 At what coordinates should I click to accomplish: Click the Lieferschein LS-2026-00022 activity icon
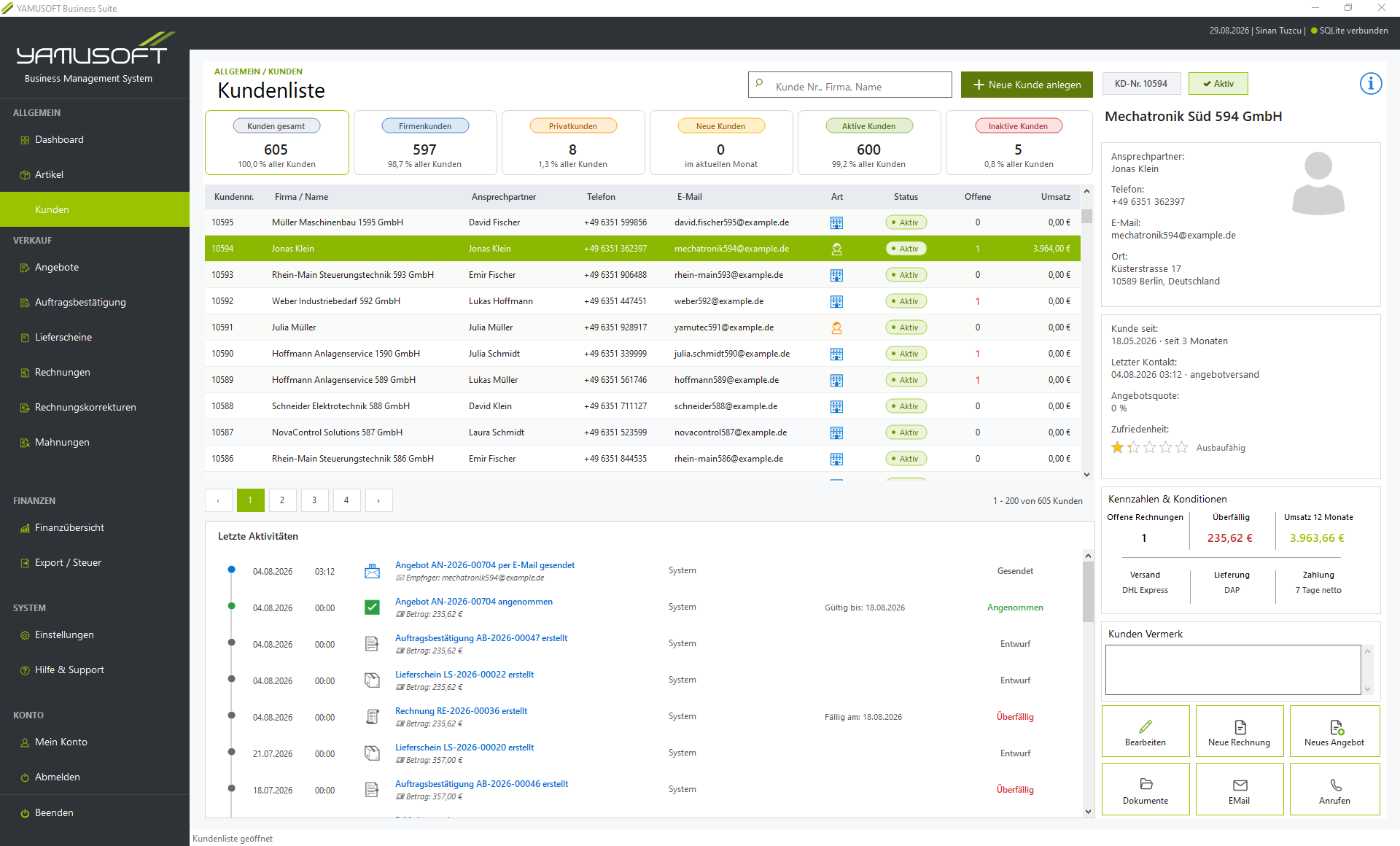[x=372, y=680]
